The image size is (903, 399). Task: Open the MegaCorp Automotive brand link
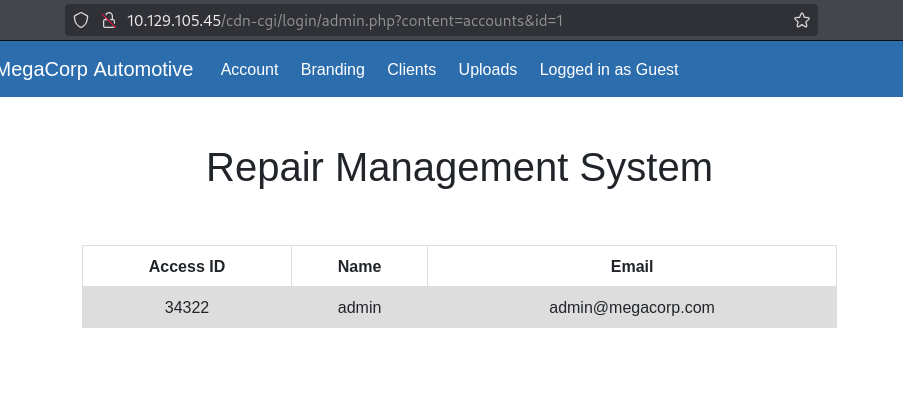click(x=96, y=69)
